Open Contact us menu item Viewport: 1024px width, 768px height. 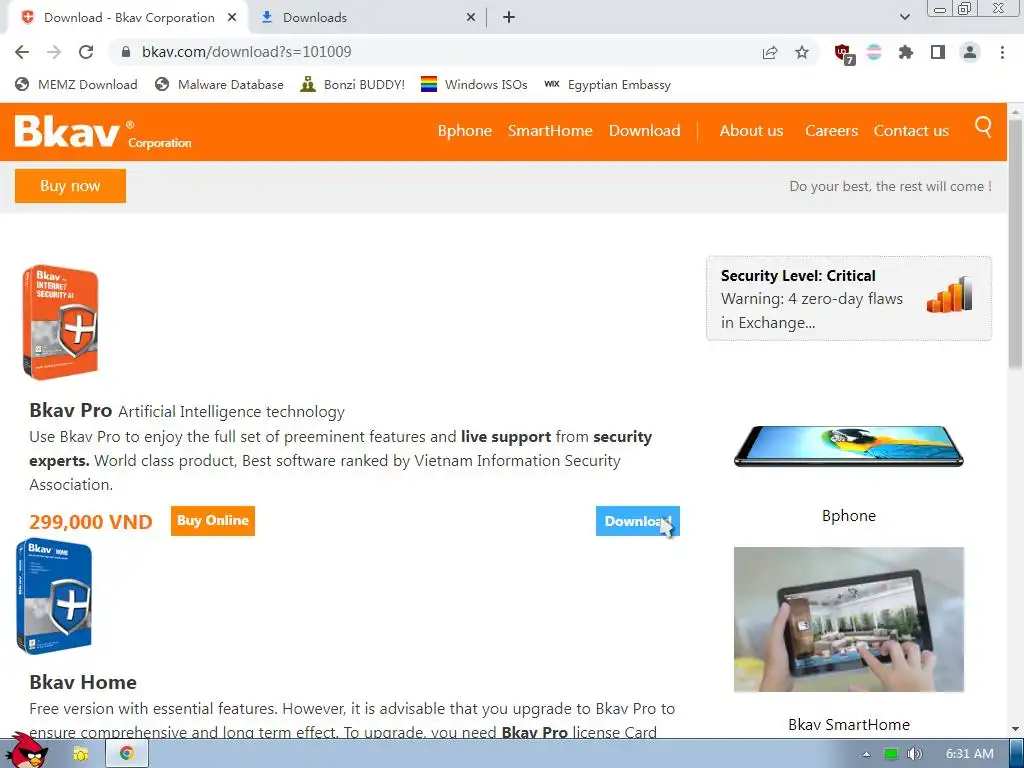[911, 131]
